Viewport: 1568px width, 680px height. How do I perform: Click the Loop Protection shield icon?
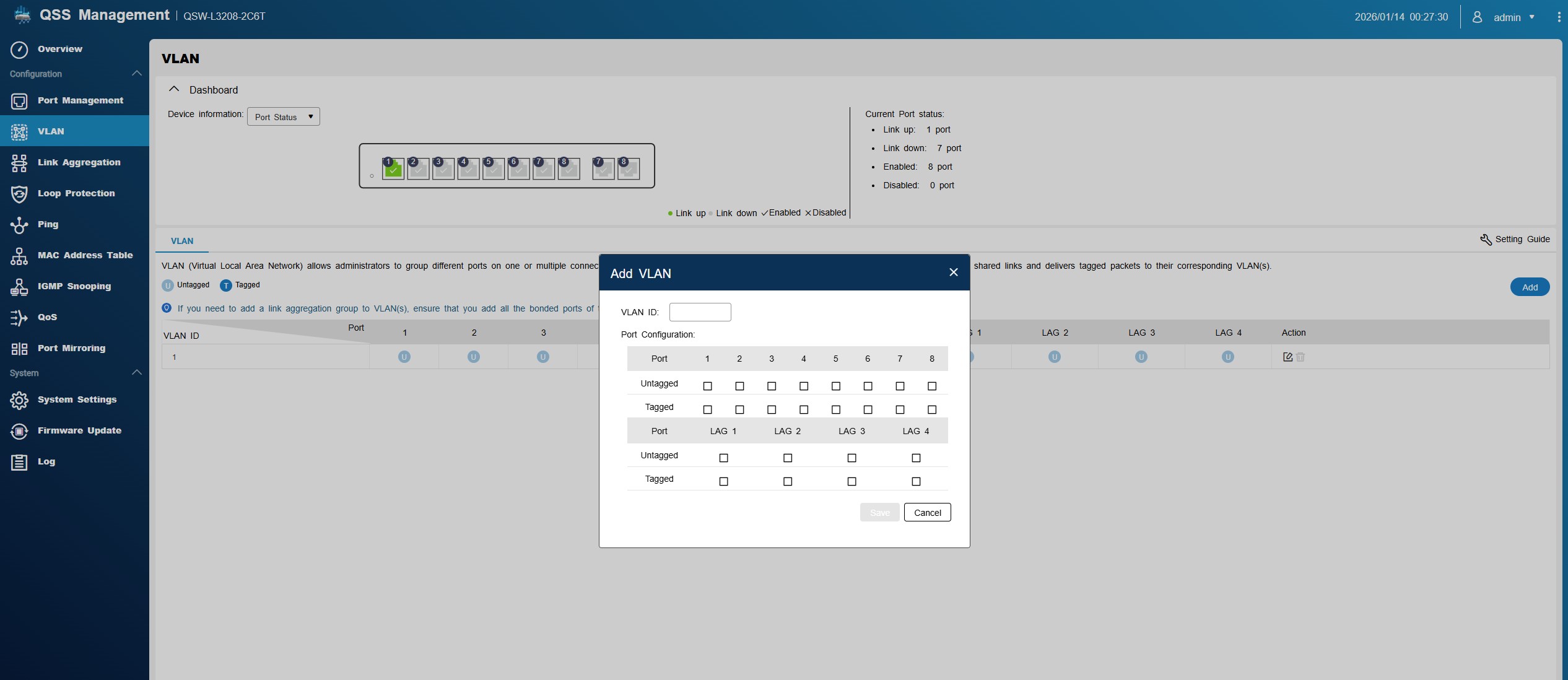coord(19,194)
